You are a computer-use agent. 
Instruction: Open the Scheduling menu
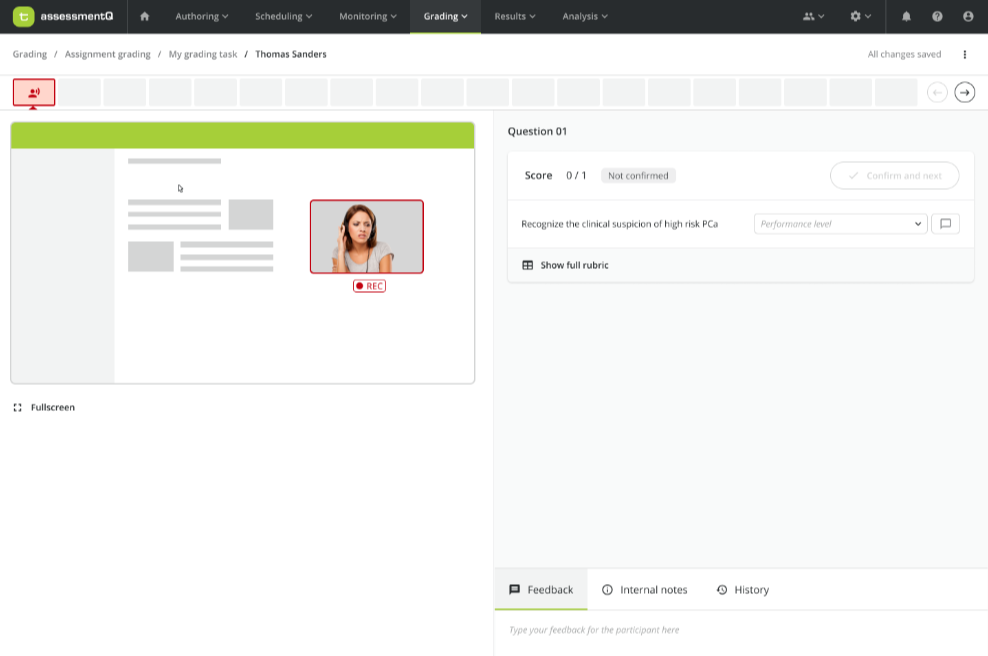click(283, 16)
